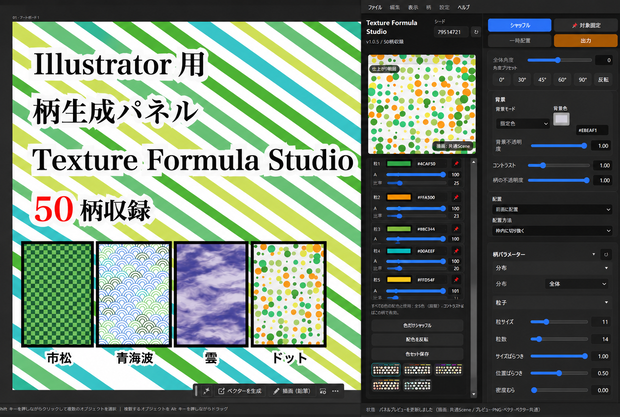
Task: Open the background mode dropdown 固定色
Action: point(523,124)
